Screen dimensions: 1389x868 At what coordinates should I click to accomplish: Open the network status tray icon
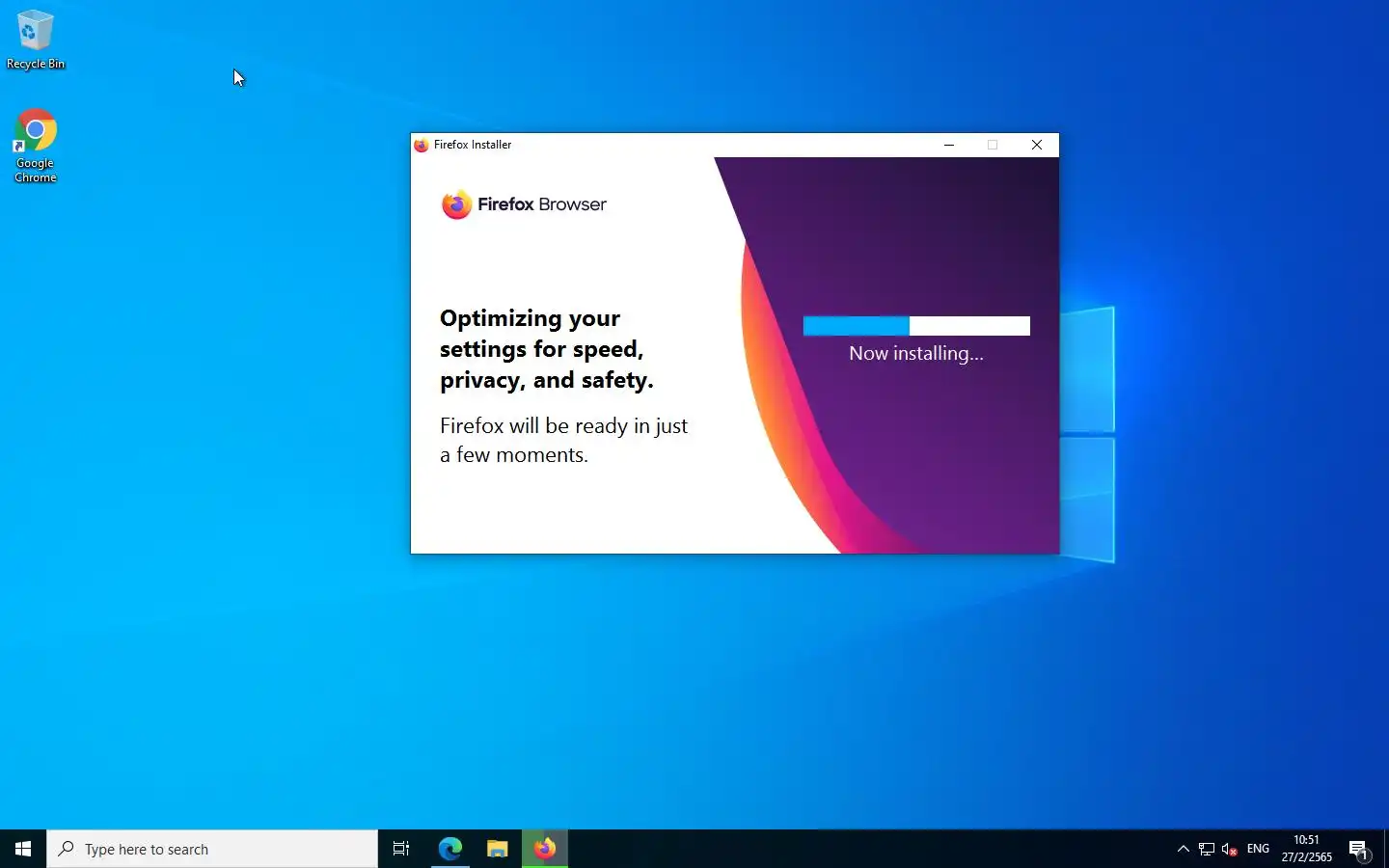[1207, 849]
